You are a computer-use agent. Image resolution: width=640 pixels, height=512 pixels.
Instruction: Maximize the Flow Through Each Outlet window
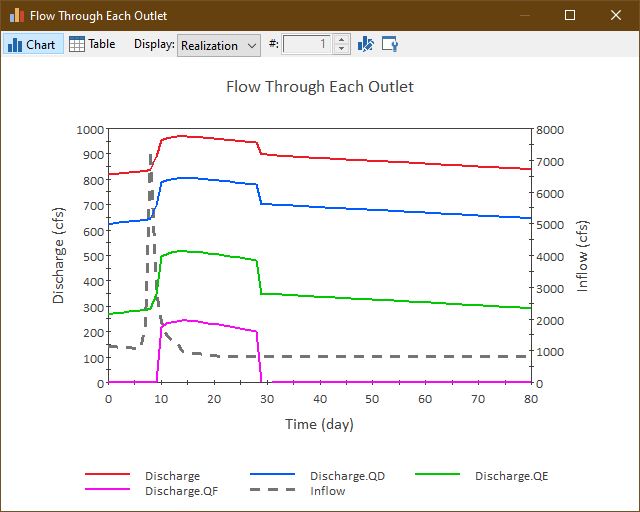click(x=570, y=15)
